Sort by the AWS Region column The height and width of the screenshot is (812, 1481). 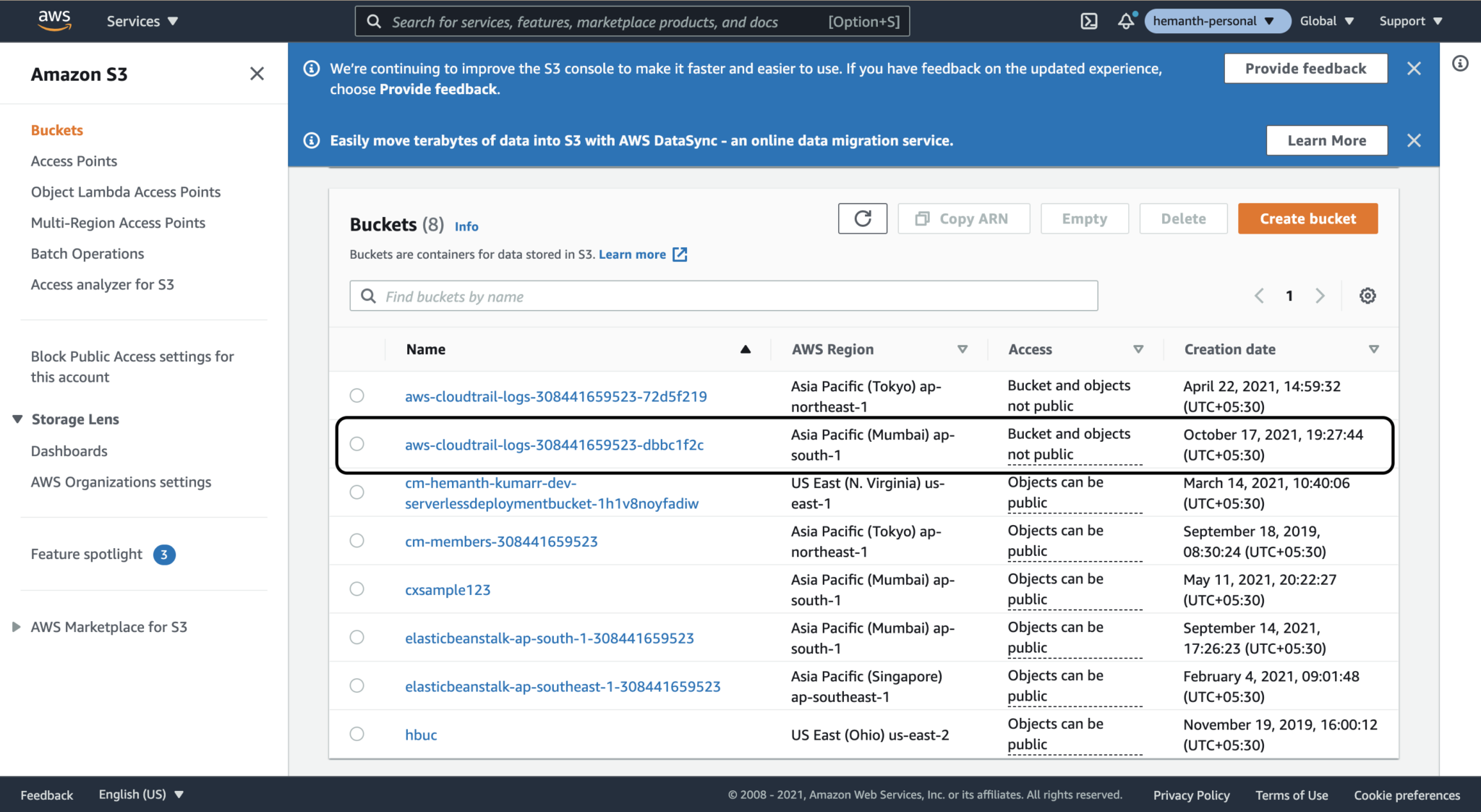[963, 349]
